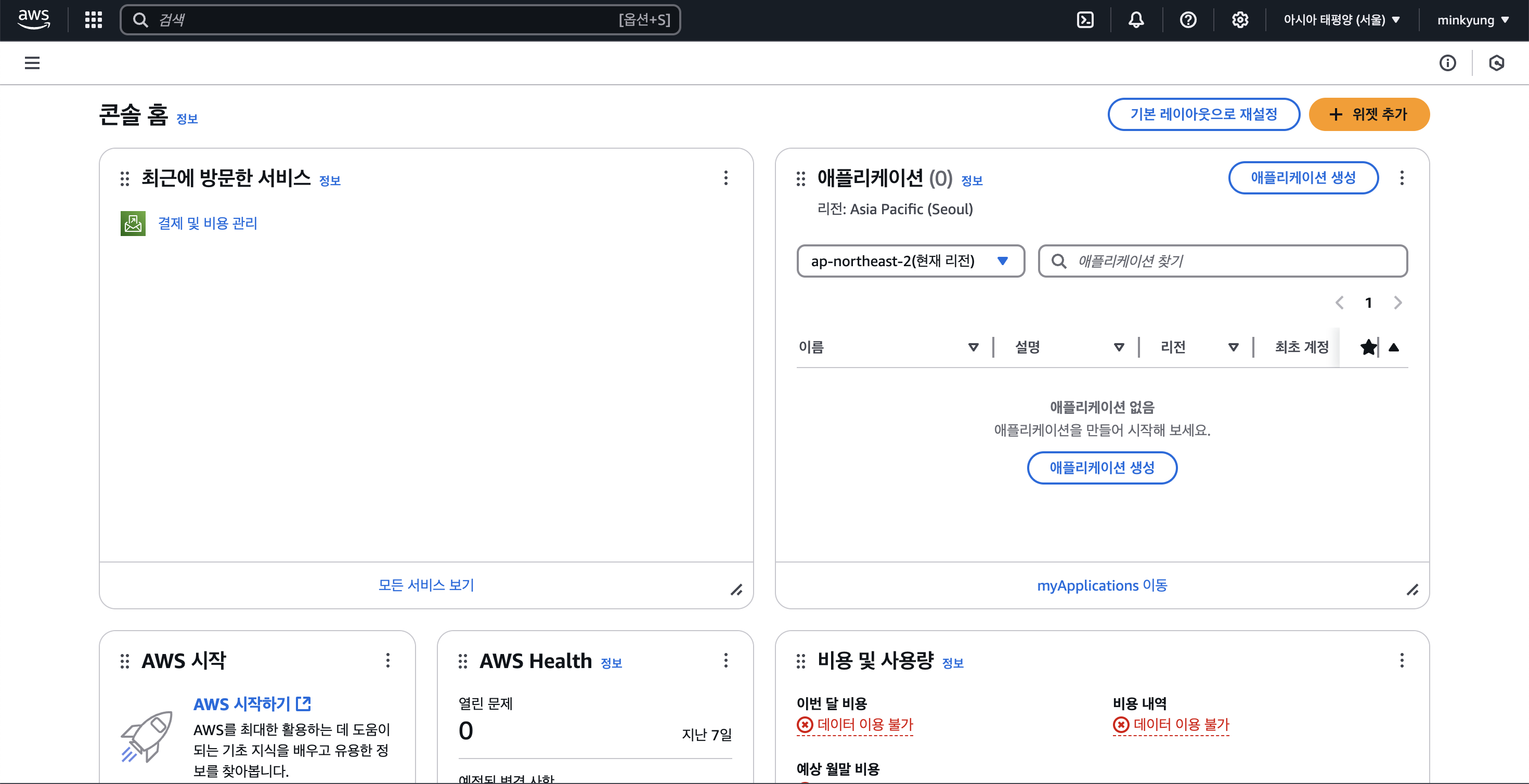Go to next page in applications table
The height and width of the screenshot is (784, 1529).
coord(1398,303)
